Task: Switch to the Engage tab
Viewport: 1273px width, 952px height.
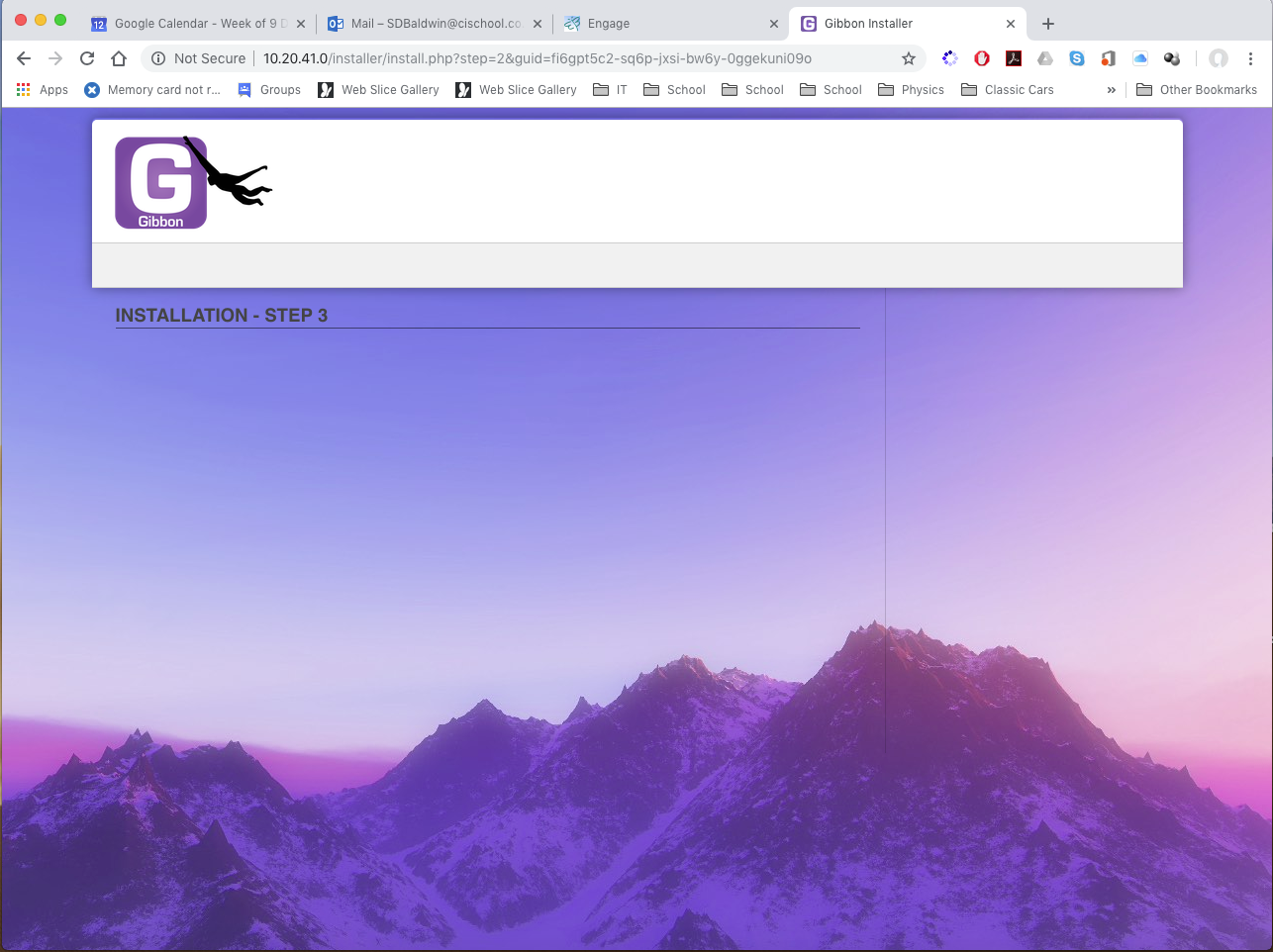Action: pyautogui.click(x=663, y=24)
